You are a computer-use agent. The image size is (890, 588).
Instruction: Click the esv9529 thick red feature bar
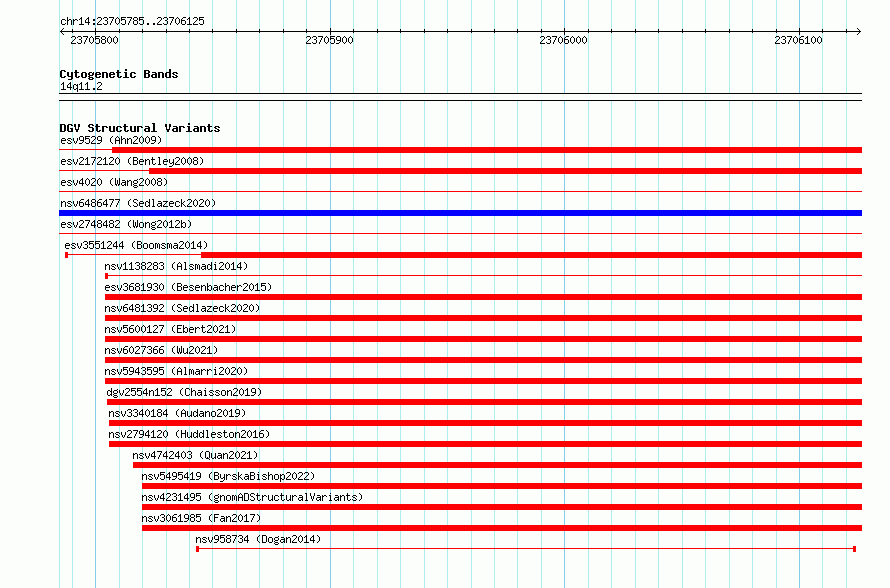pyautogui.click(x=487, y=150)
